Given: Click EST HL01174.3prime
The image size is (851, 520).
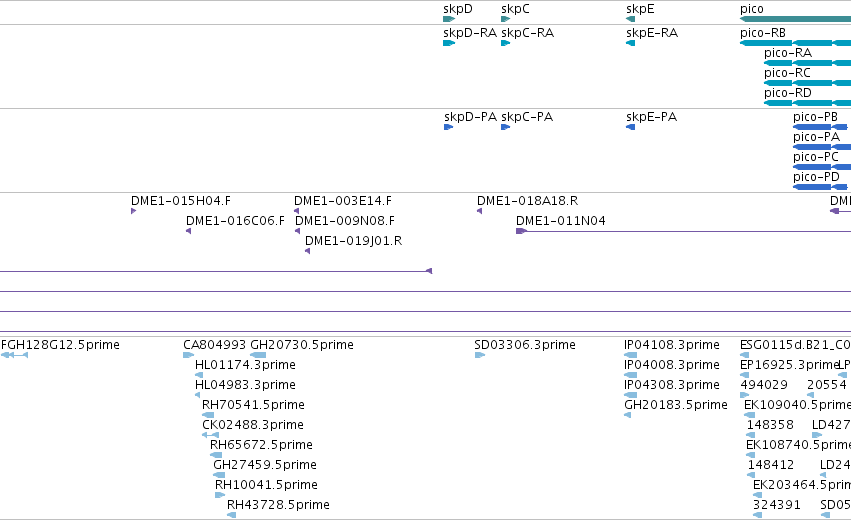Looking at the screenshot, I should coord(199,375).
